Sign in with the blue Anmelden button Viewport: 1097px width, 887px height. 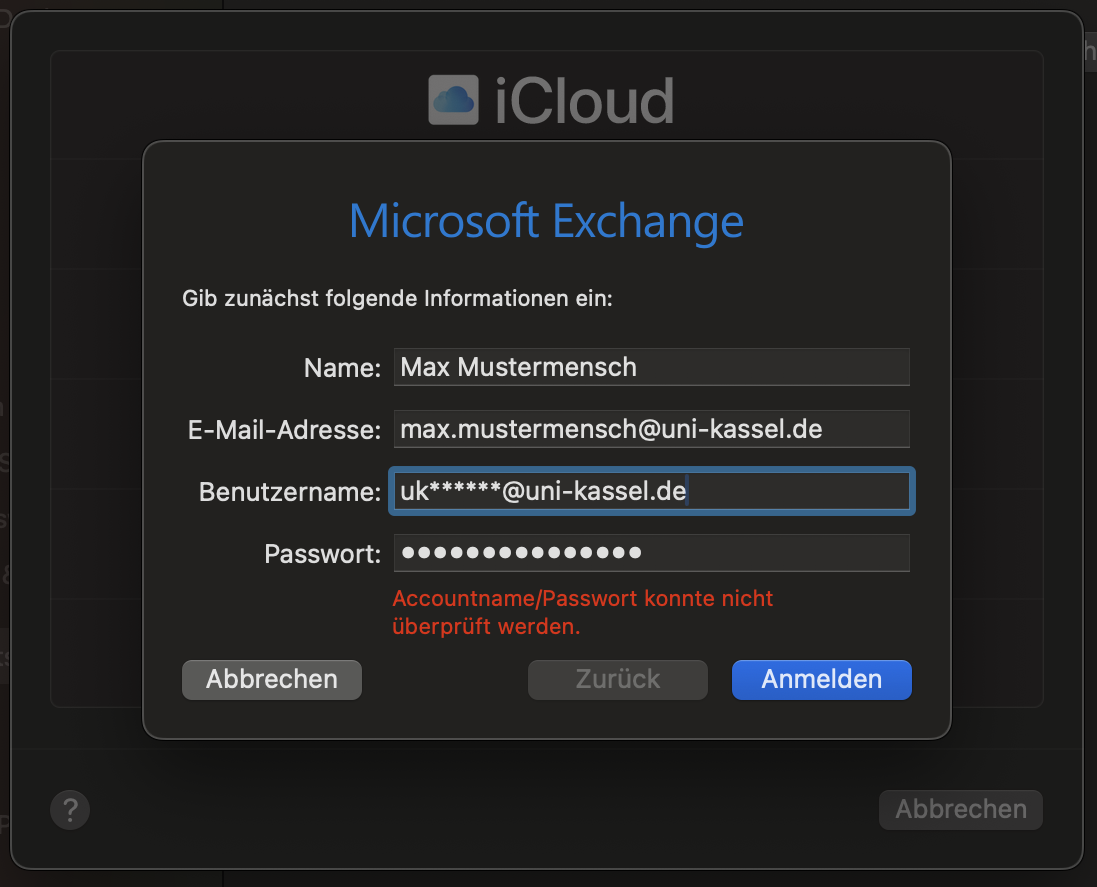pos(821,680)
